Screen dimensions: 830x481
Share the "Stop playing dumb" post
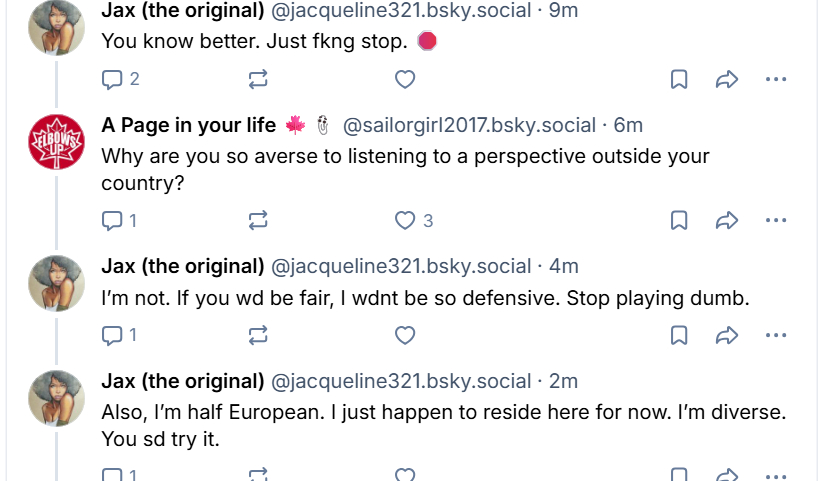(727, 335)
